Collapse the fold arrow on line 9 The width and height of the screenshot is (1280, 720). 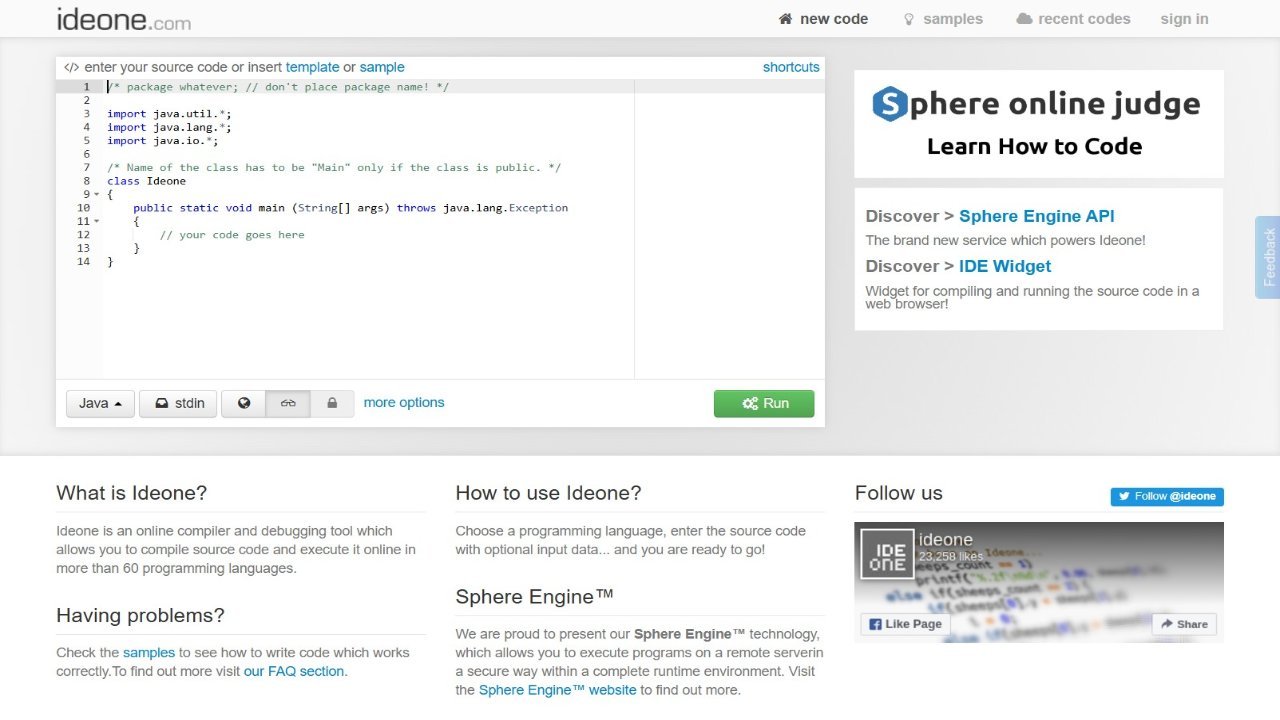[96, 194]
